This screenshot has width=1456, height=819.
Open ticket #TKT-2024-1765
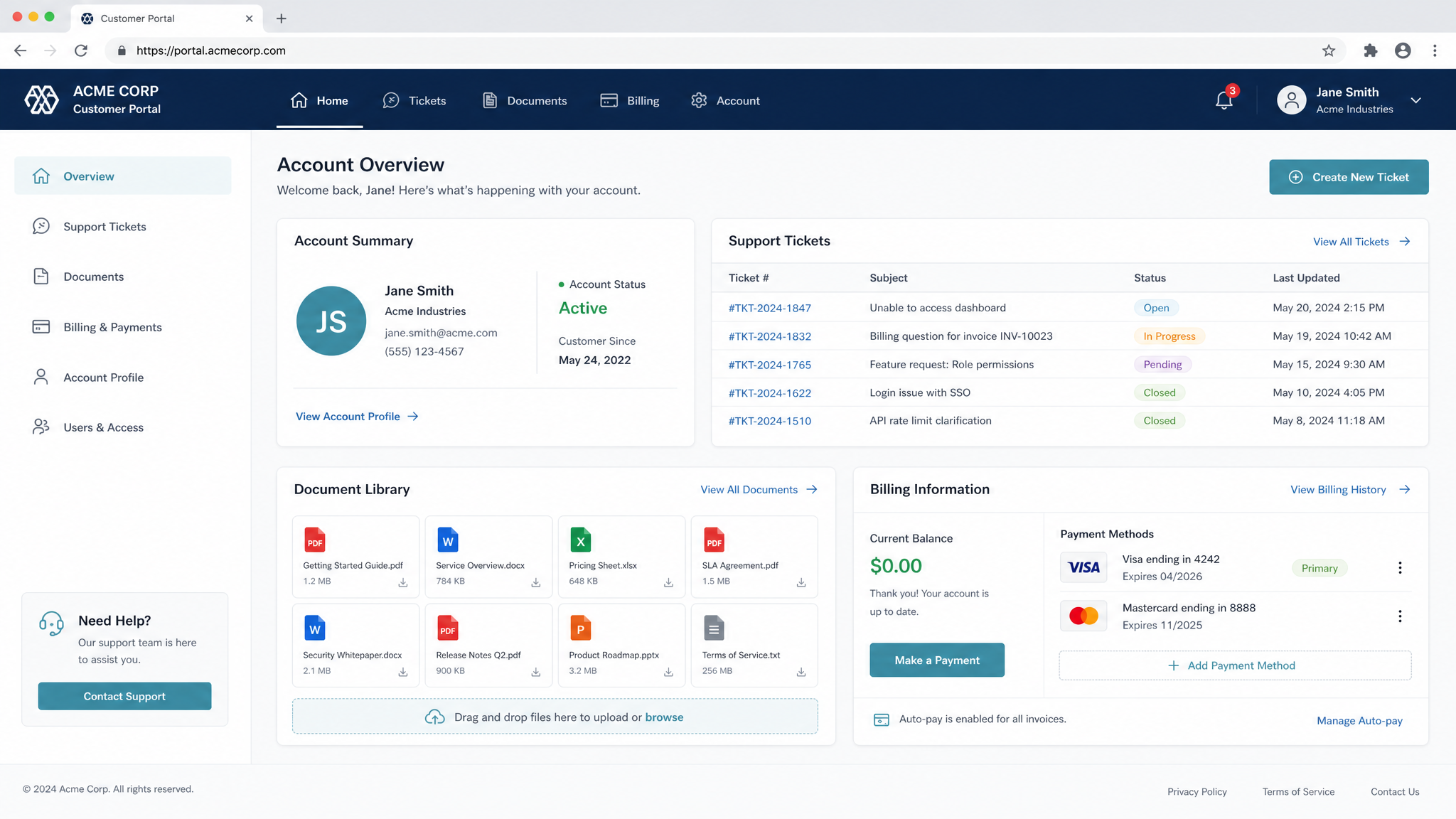(x=769, y=365)
